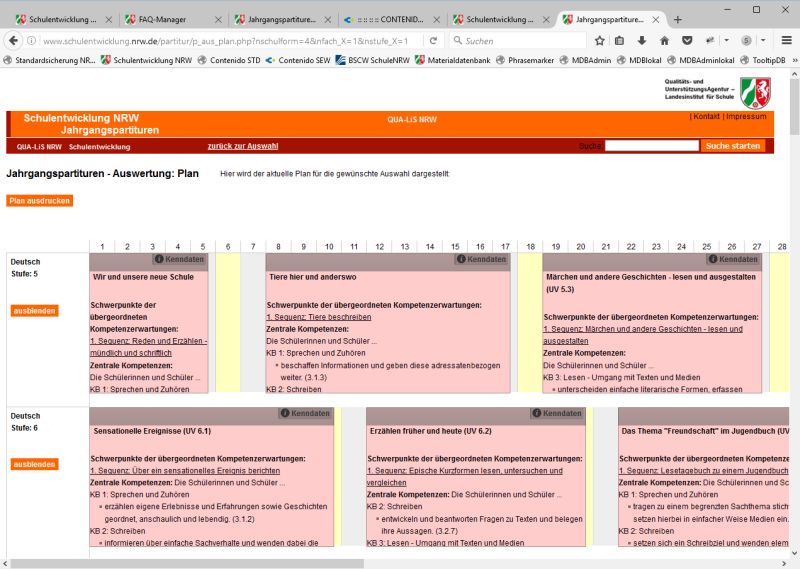The width and height of the screenshot is (800, 569).
Task: Hide the Deutsch Stufe 5 row
Action: pos(34,311)
